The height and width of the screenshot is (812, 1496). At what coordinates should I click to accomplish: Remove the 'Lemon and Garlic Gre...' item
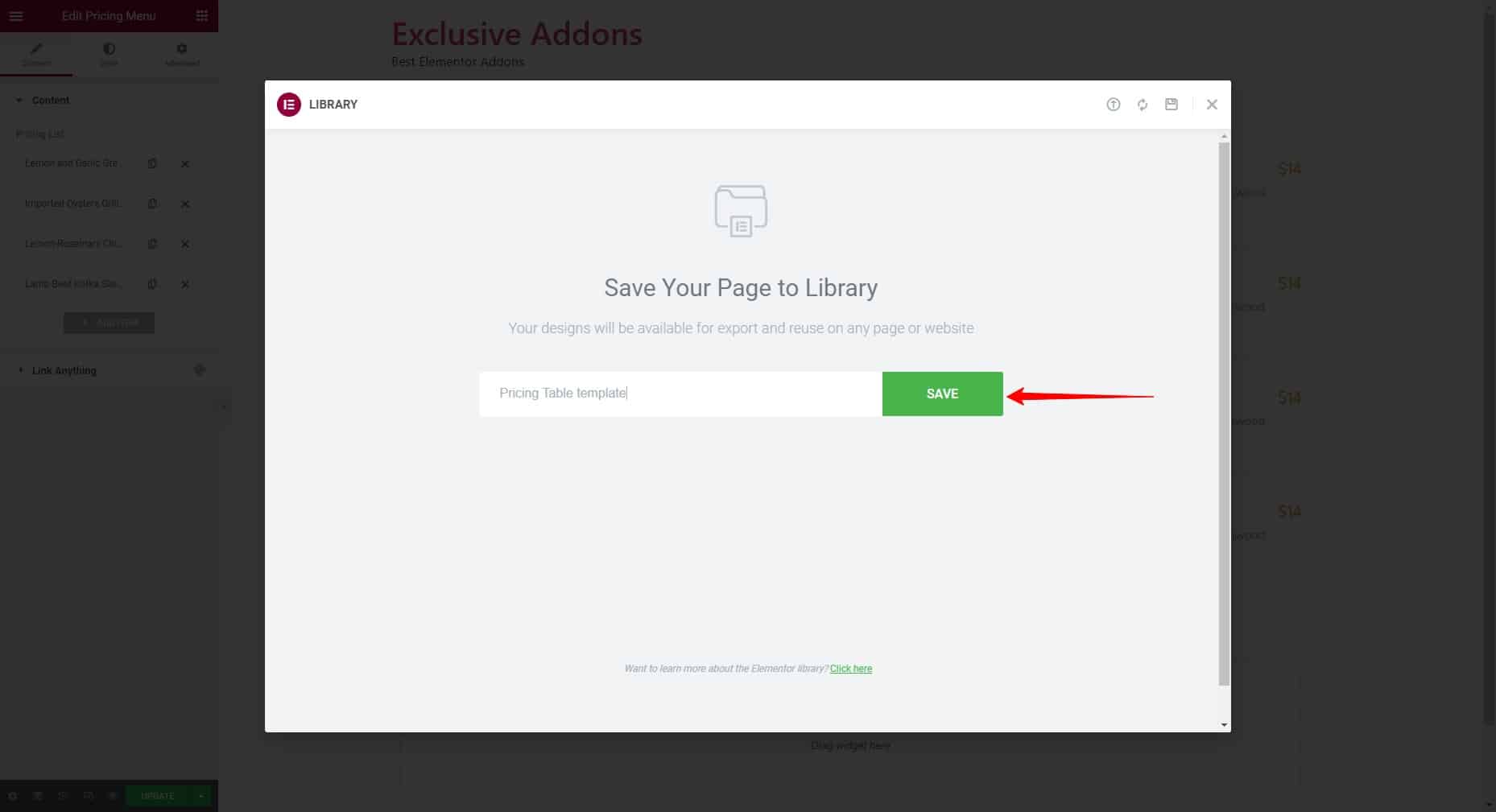click(x=185, y=163)
